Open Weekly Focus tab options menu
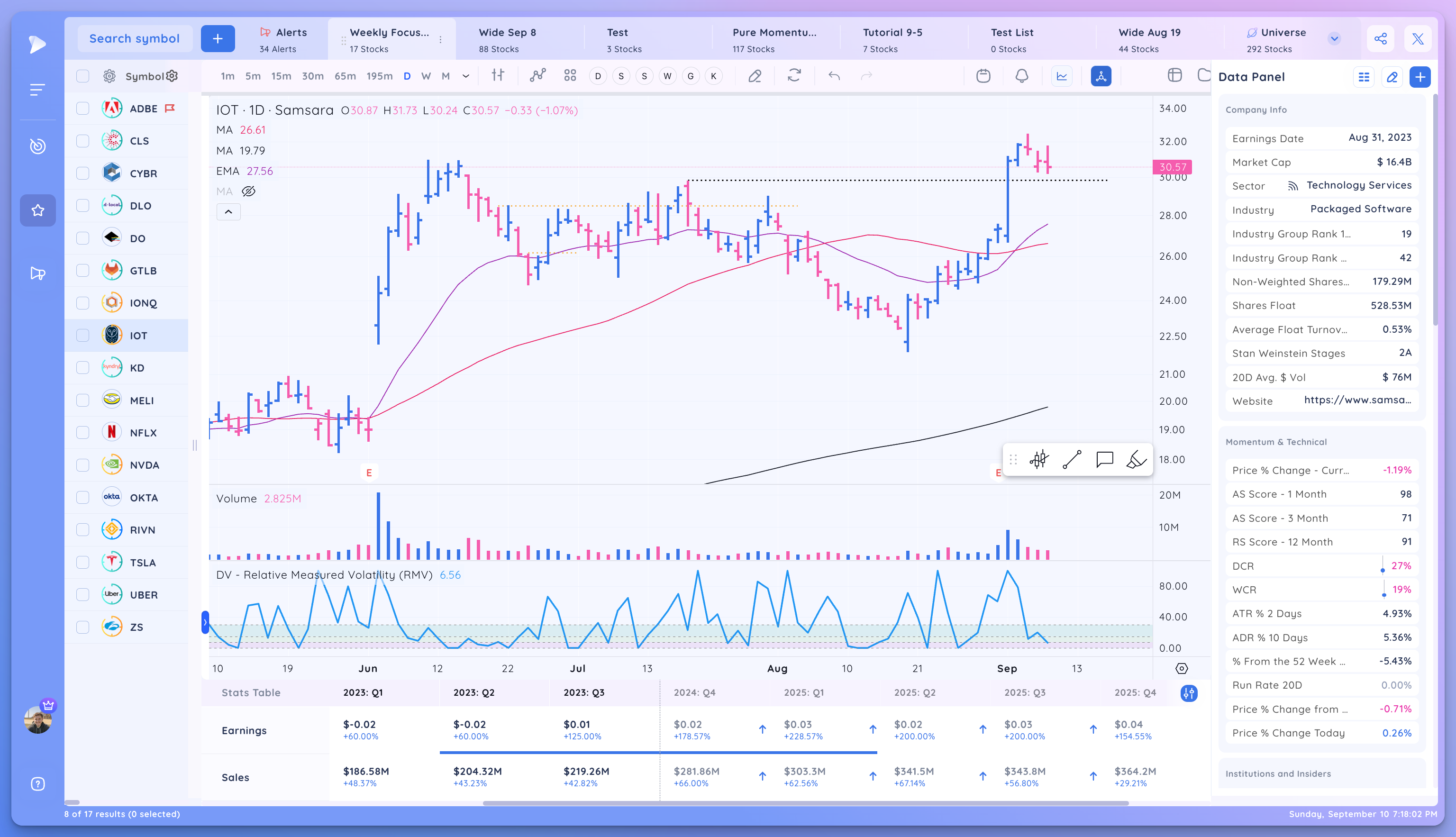 [440, 40]
